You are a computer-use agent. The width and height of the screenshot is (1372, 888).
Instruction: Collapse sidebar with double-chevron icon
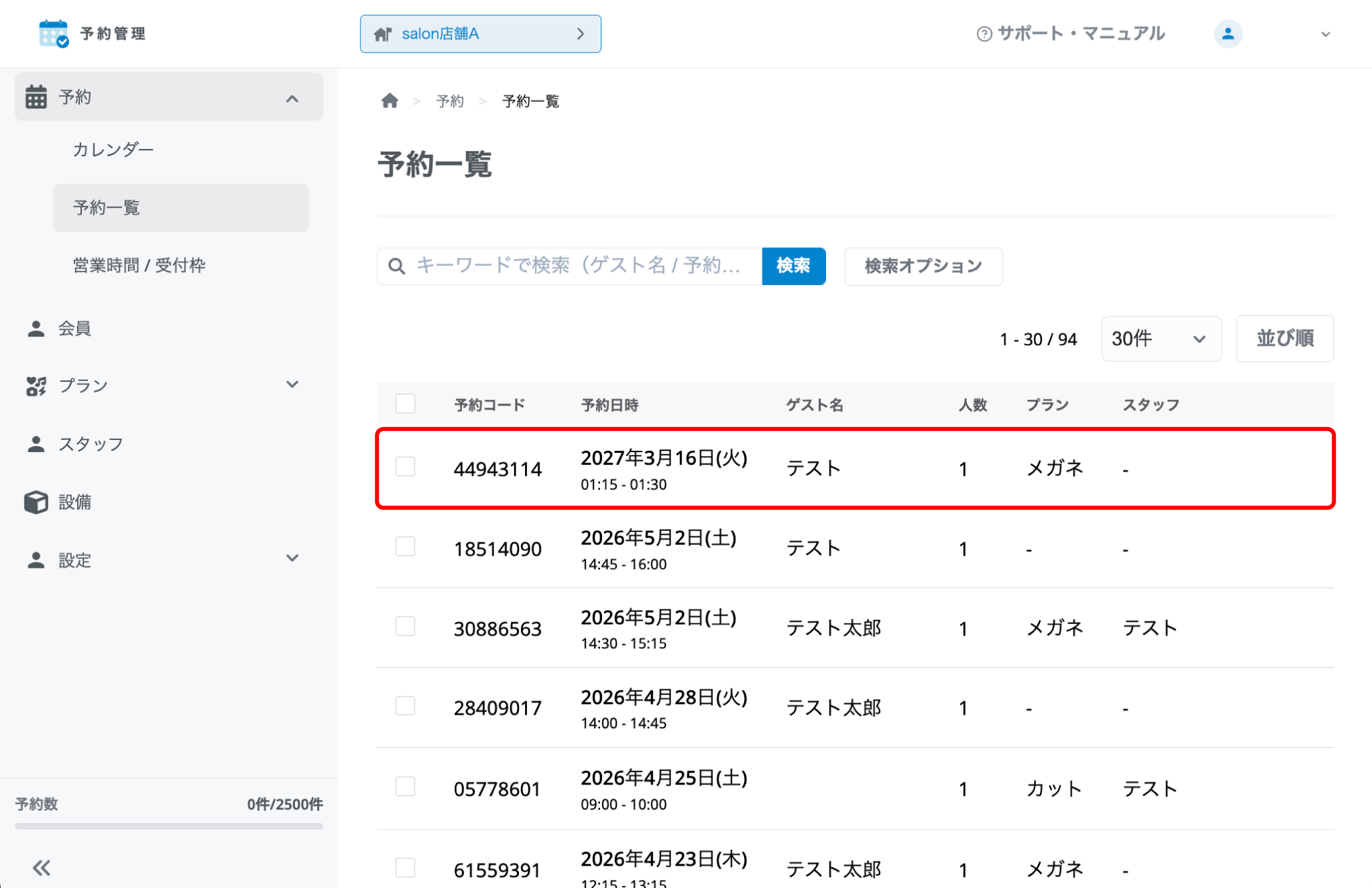(x=42, y=868)
